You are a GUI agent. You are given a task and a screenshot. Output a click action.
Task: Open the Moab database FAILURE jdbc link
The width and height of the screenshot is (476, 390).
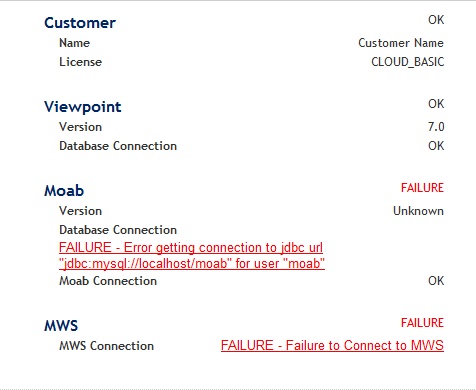point(192,255)
